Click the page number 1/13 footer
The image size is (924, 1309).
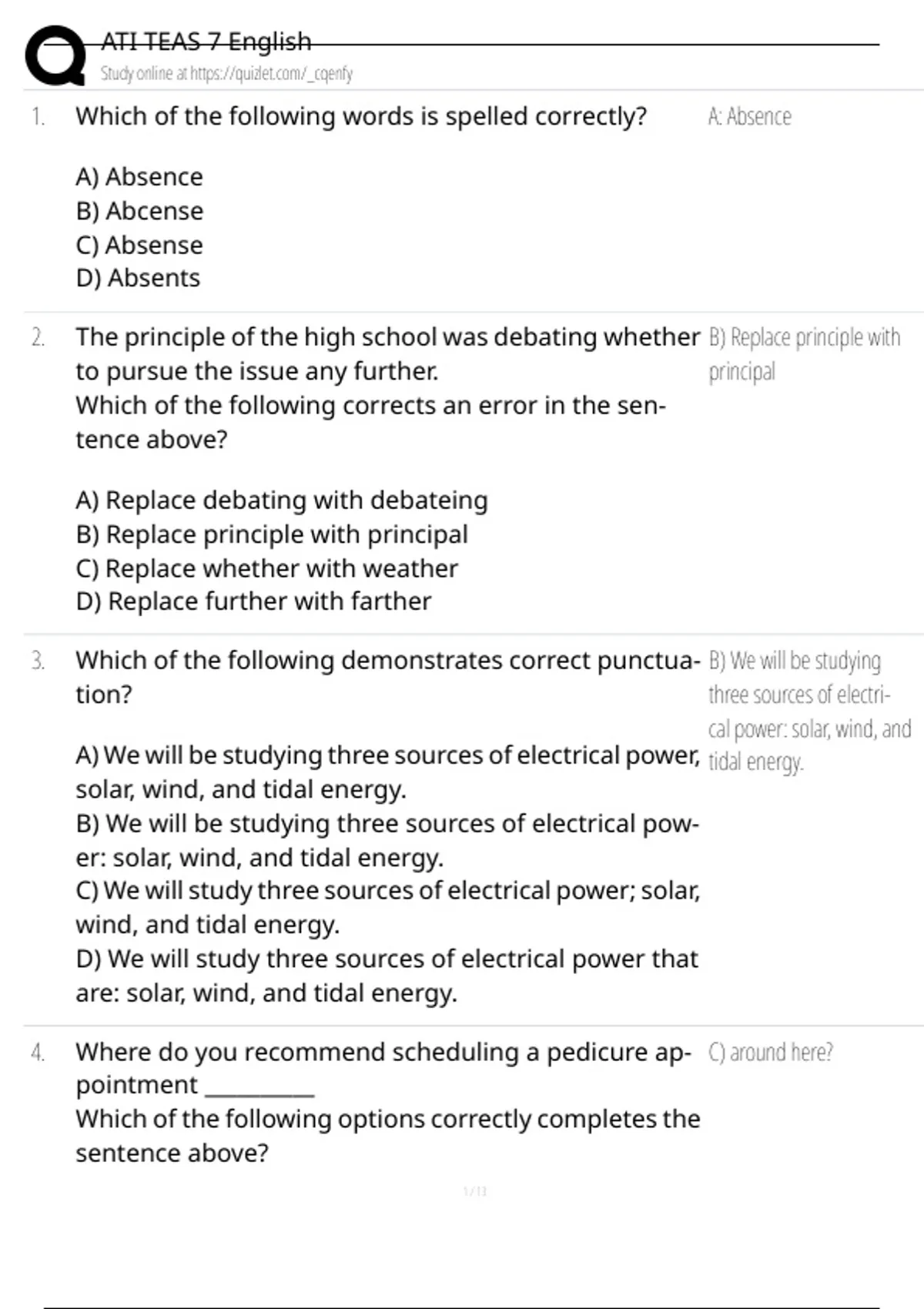click(x=475, y=1192)
